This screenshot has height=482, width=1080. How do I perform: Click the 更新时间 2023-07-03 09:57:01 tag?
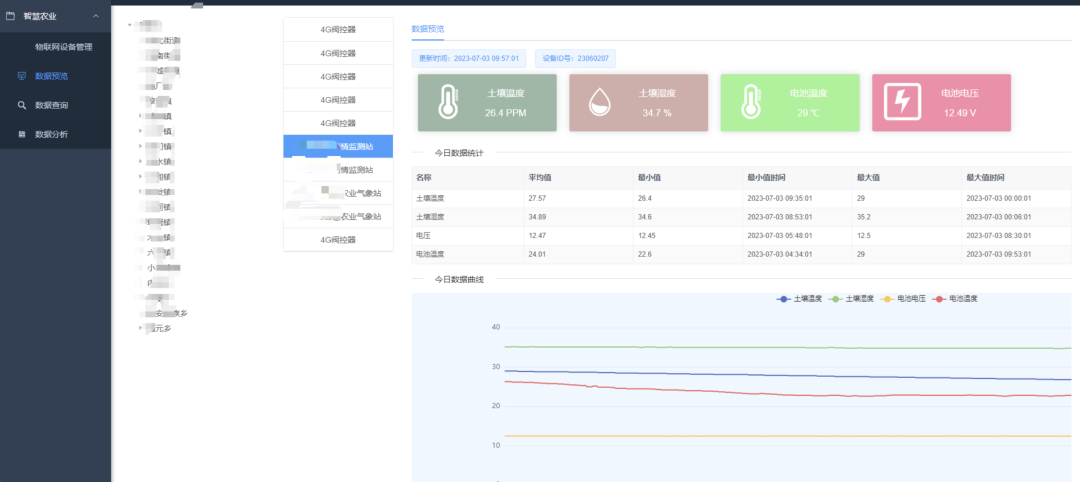[x=469, y=59]
